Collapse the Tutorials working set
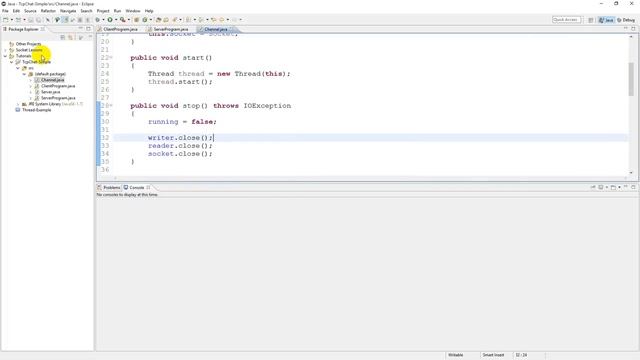The image size is (640, 360). click(x=5, y=56)
